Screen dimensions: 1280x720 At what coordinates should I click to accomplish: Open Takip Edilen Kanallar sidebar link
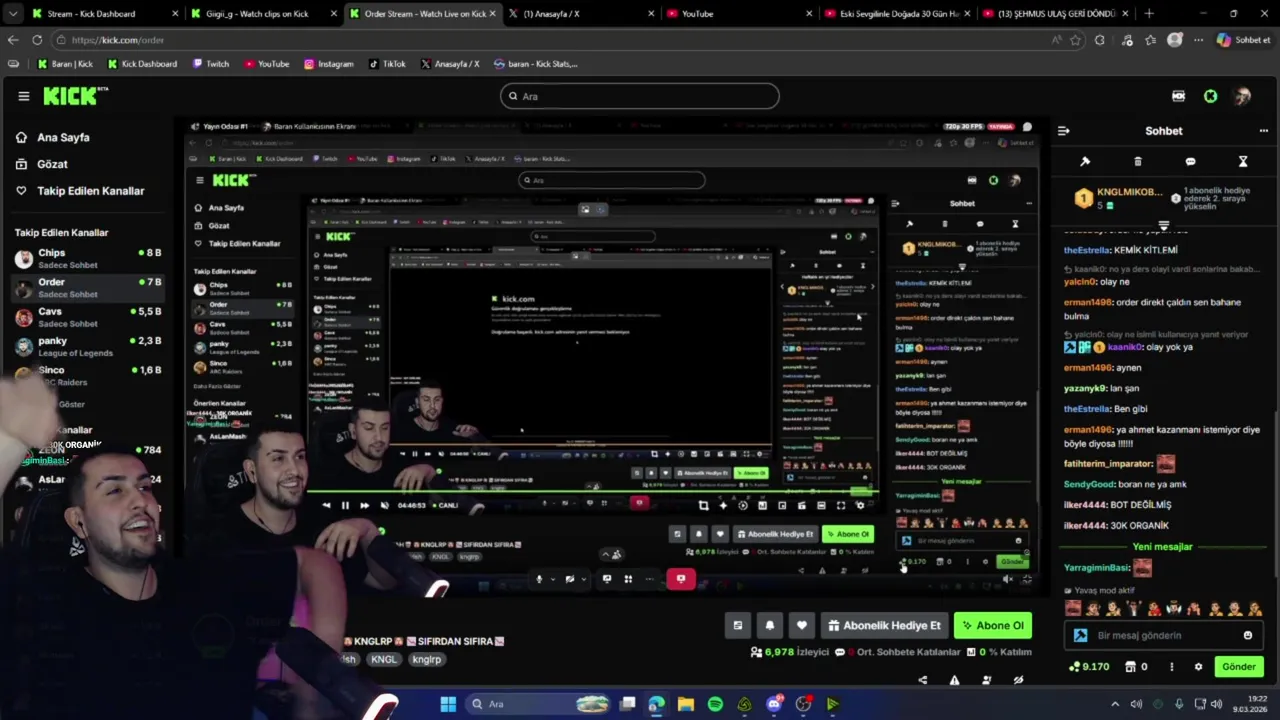coord(90,191)
